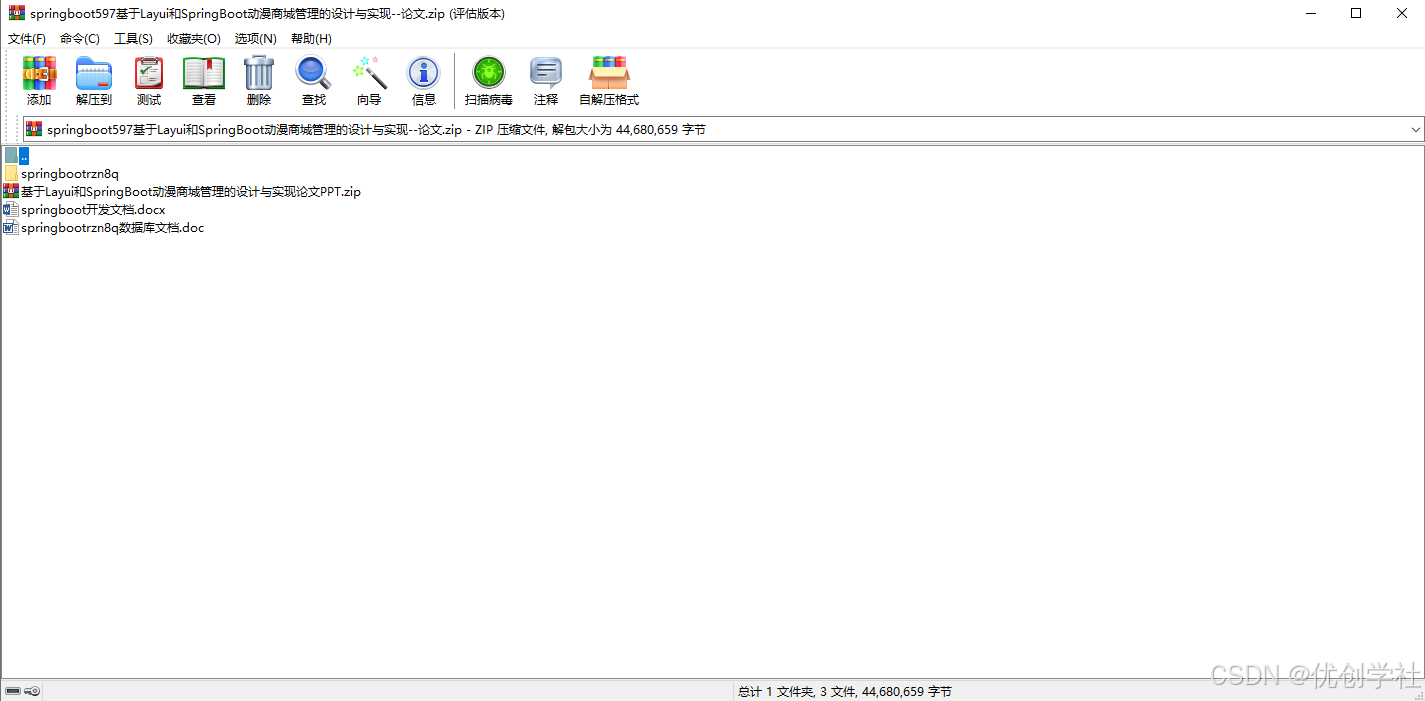This screenshot has height=701, width=1425.
Task: Open the 命令(C) menu
Action: pos(80,38)
